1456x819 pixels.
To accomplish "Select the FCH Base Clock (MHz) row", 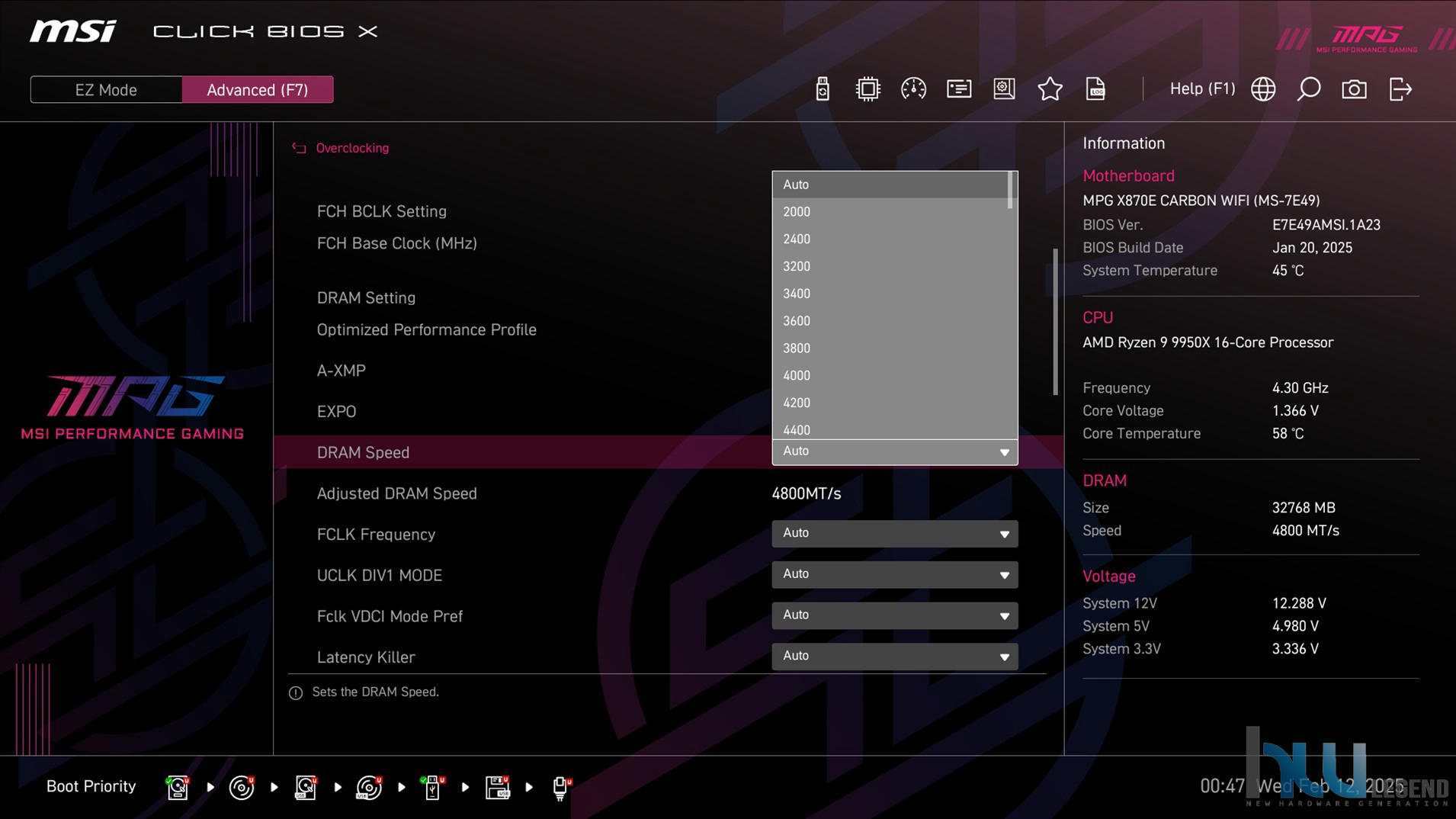I will pyautogui.click(x=397, y=243).
